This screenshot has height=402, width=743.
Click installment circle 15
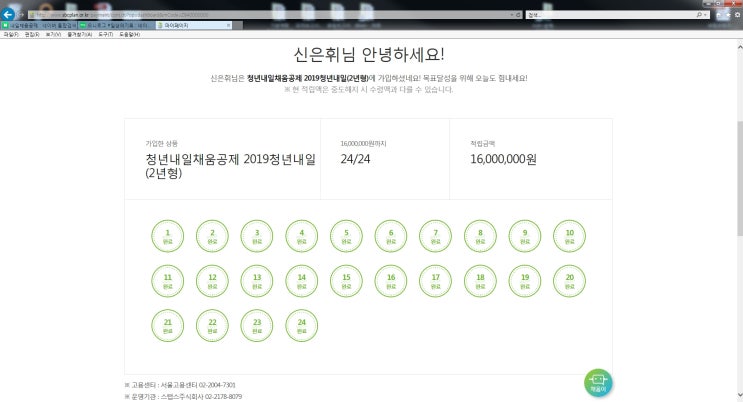tap(346, 281)
